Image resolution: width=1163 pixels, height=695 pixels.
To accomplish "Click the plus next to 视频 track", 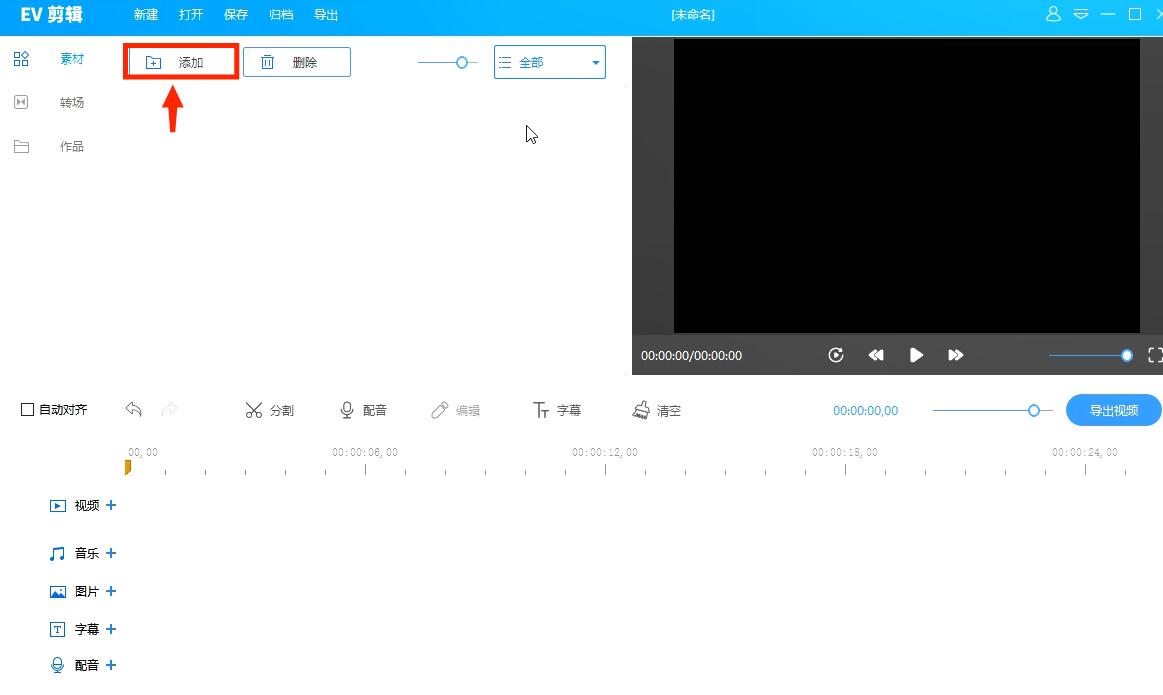I will (x=111, y=505).
